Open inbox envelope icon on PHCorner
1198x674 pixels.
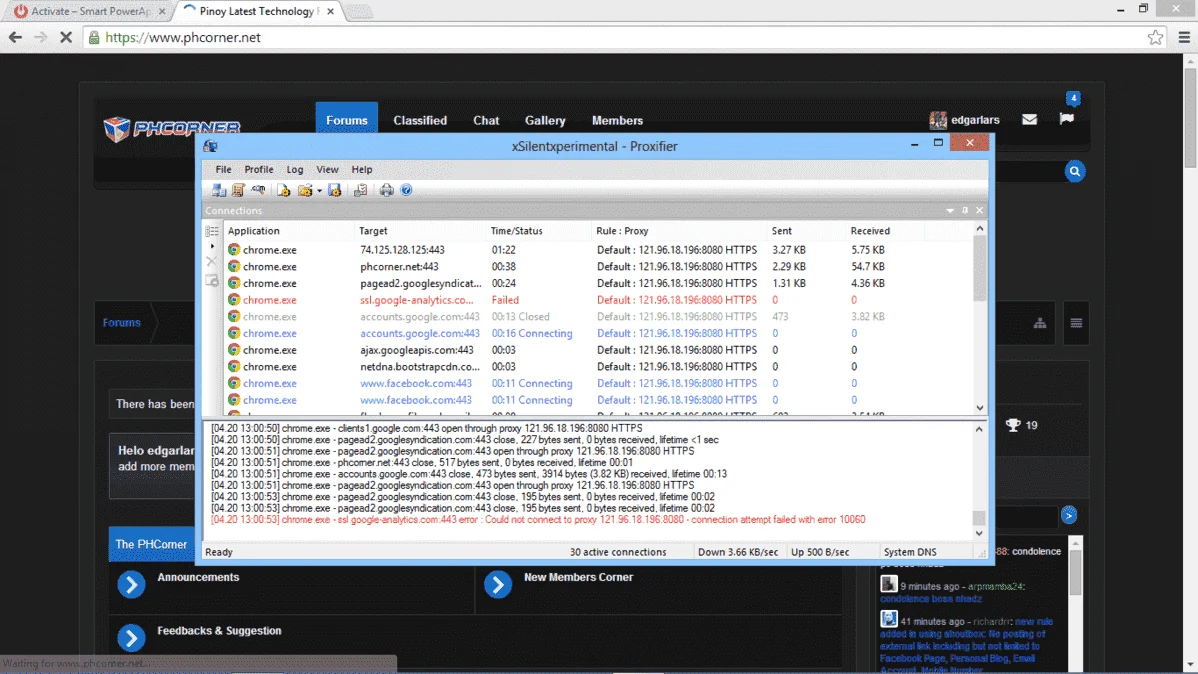[x=1029, y=119]
